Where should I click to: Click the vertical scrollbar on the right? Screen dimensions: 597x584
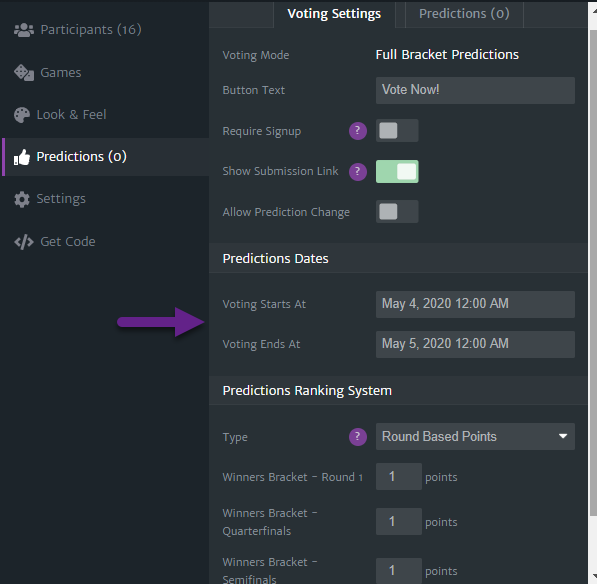(593, 272)
